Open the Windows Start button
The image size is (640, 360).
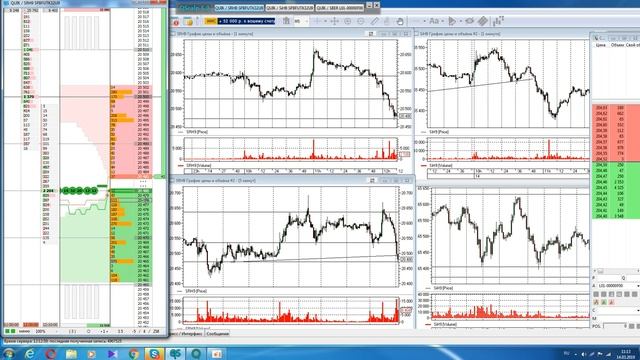[x=9, y=353]
